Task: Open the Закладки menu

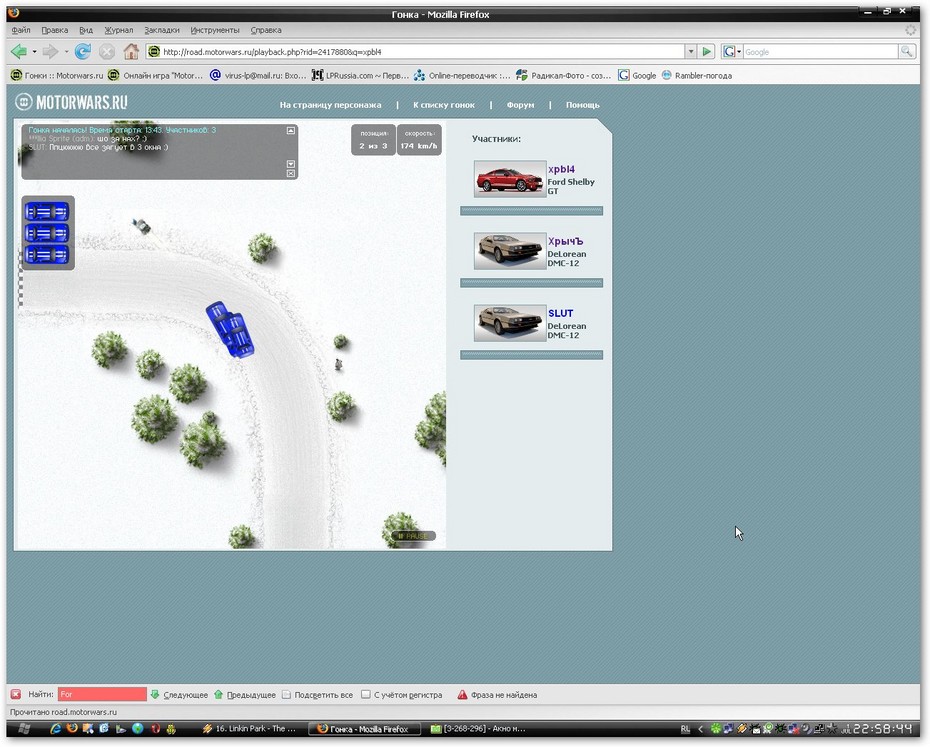Action: 162,30
